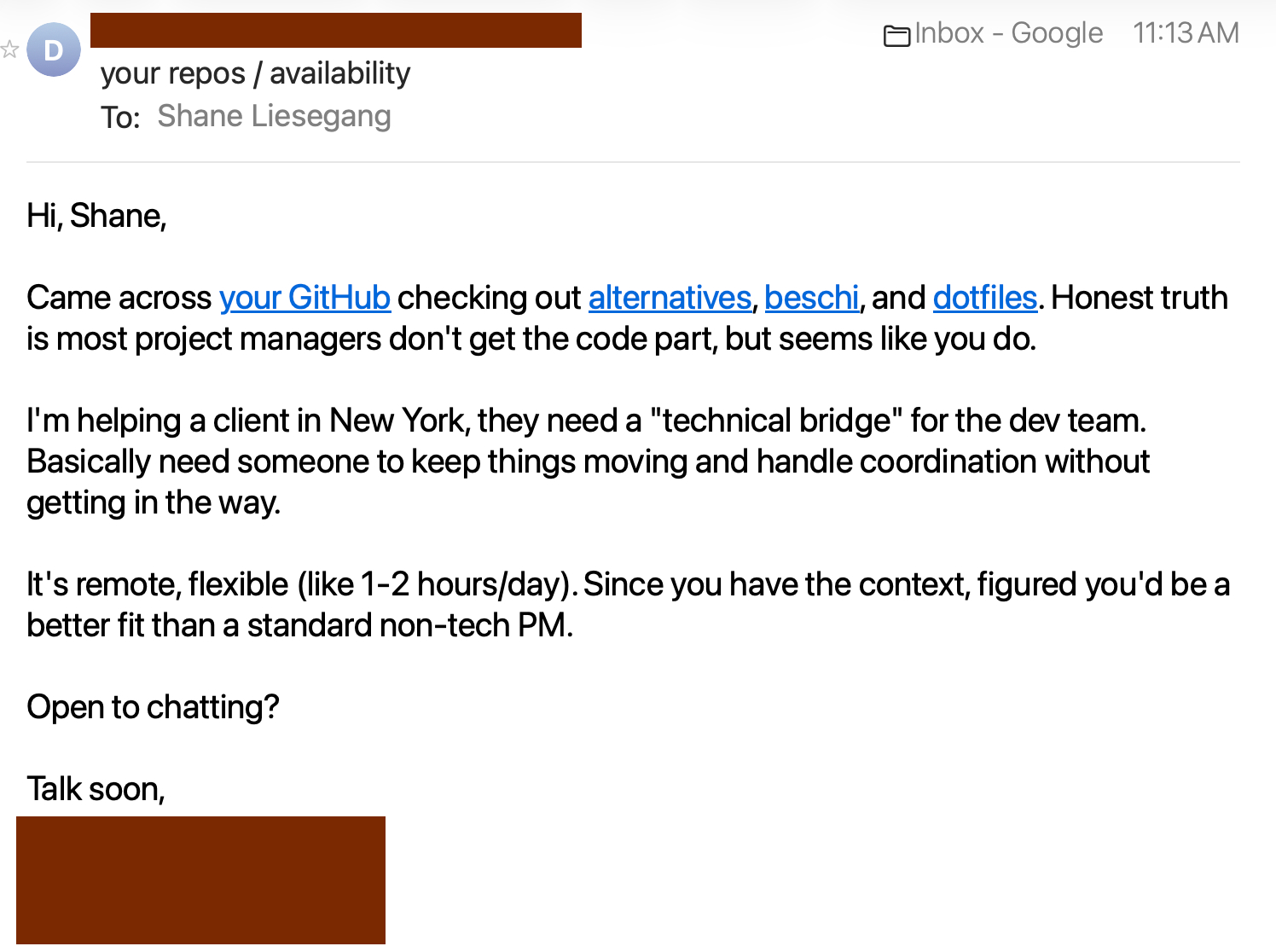Click the 11:13 AM timestamp

pyautogui.click(x=1185, y=33)
